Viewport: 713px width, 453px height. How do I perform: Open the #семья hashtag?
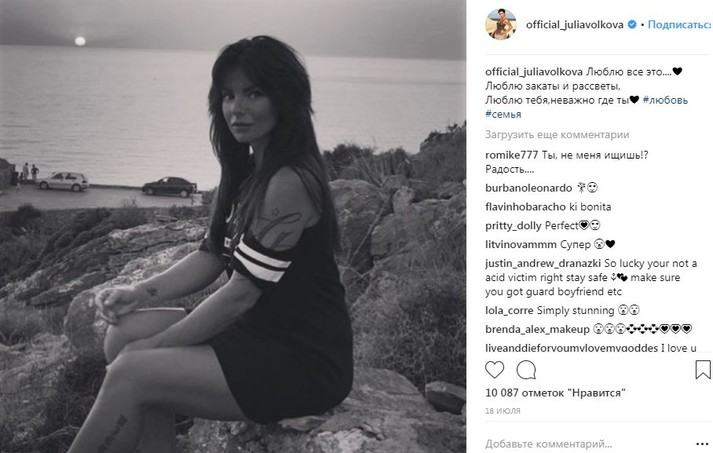(x=503, y=114)
